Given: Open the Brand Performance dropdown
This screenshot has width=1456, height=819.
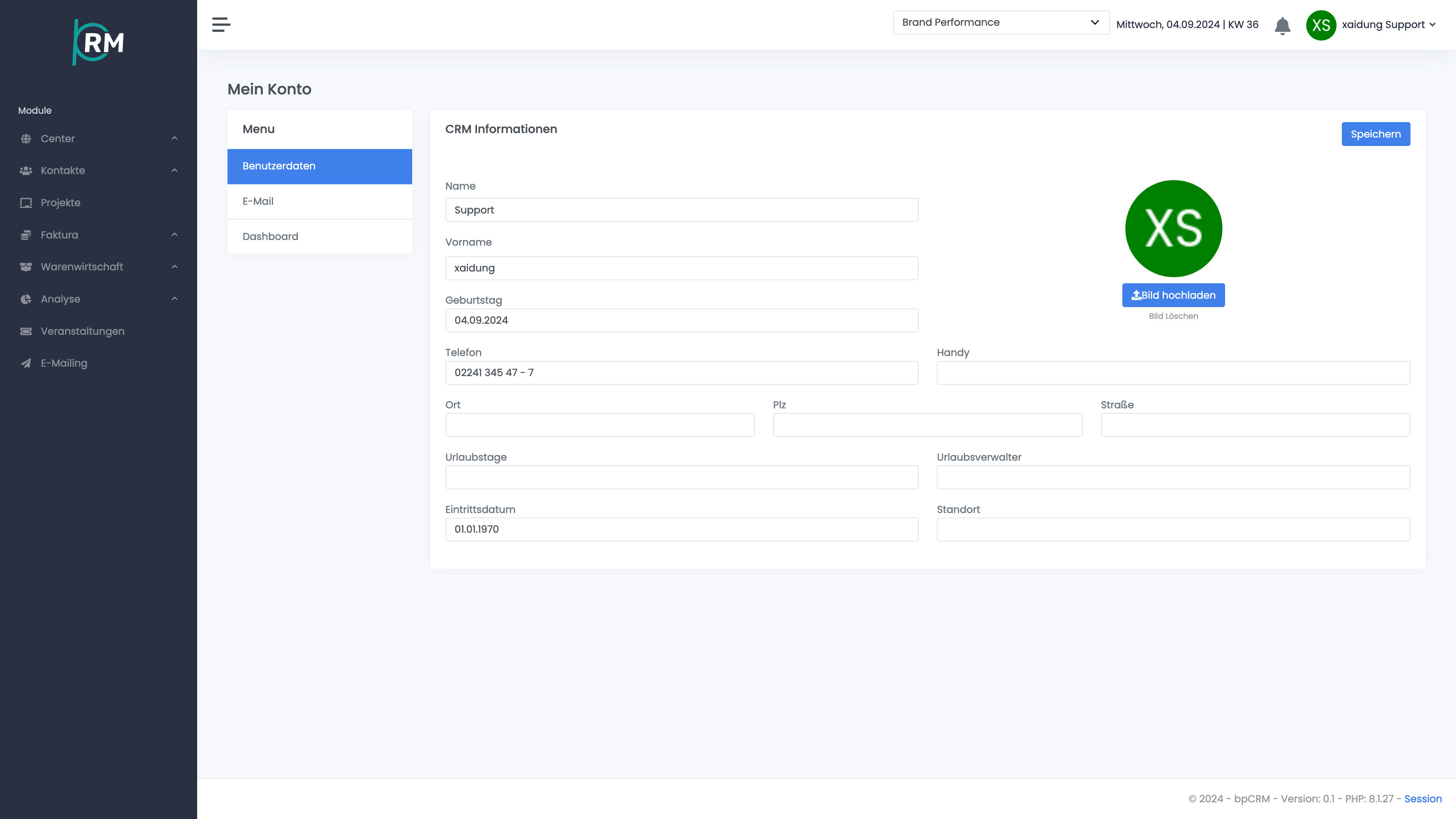Looking at the screenshot, I should 1001,23.
